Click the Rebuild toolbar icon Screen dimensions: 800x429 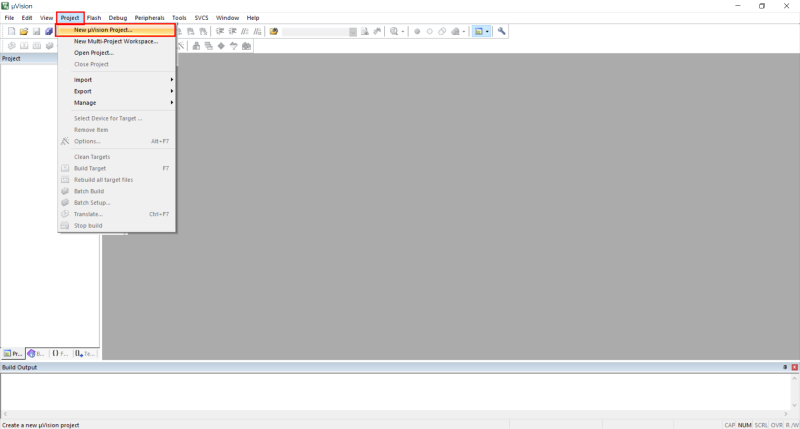point(37,46)
